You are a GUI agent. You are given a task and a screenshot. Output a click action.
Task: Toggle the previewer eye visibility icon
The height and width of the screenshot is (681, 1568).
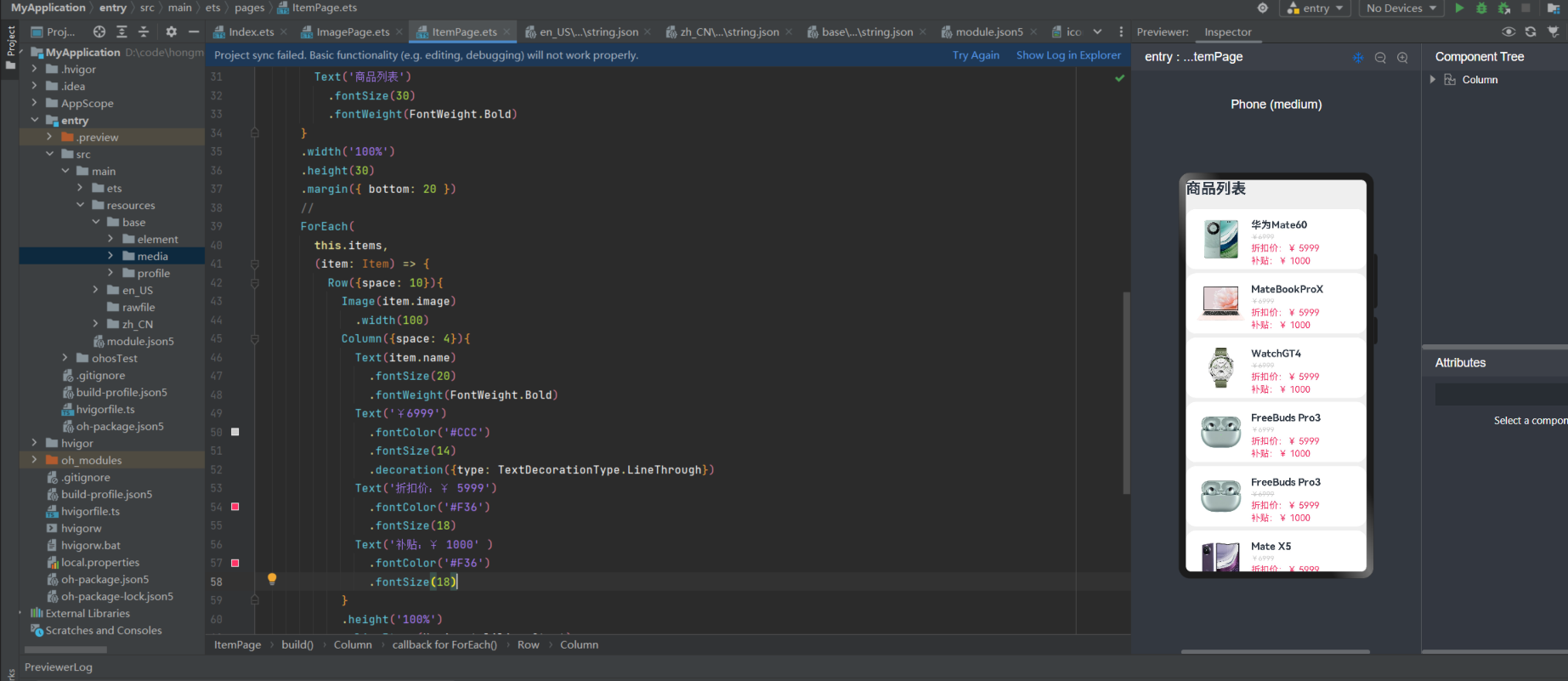coord(1509,31)
